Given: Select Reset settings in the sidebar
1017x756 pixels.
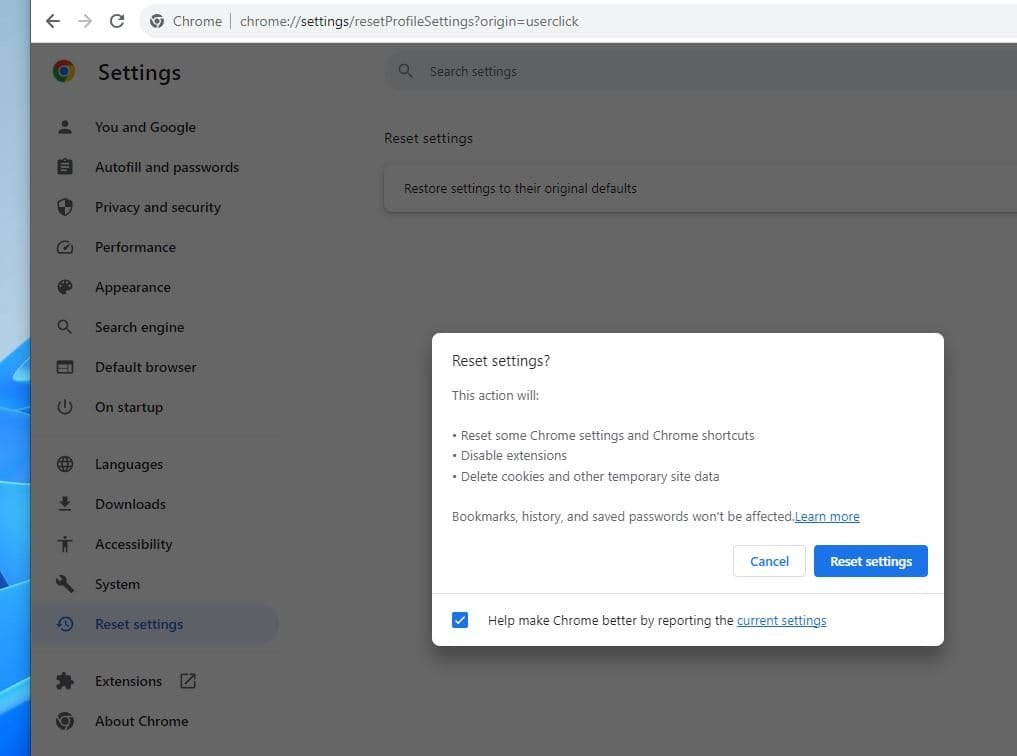Looking at the screenshot, I should point(139,624).
